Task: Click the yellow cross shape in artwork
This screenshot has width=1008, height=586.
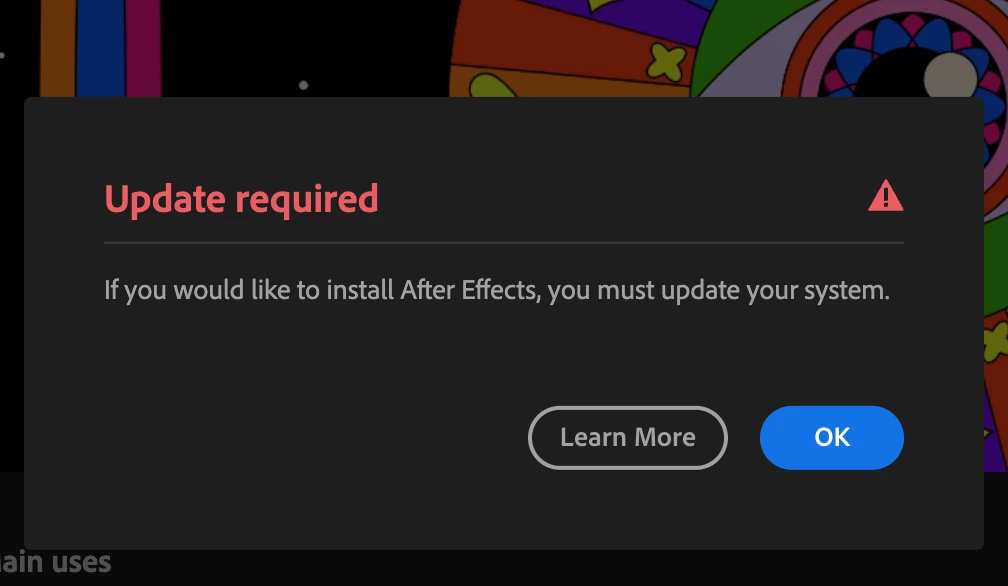Action: 665,62
